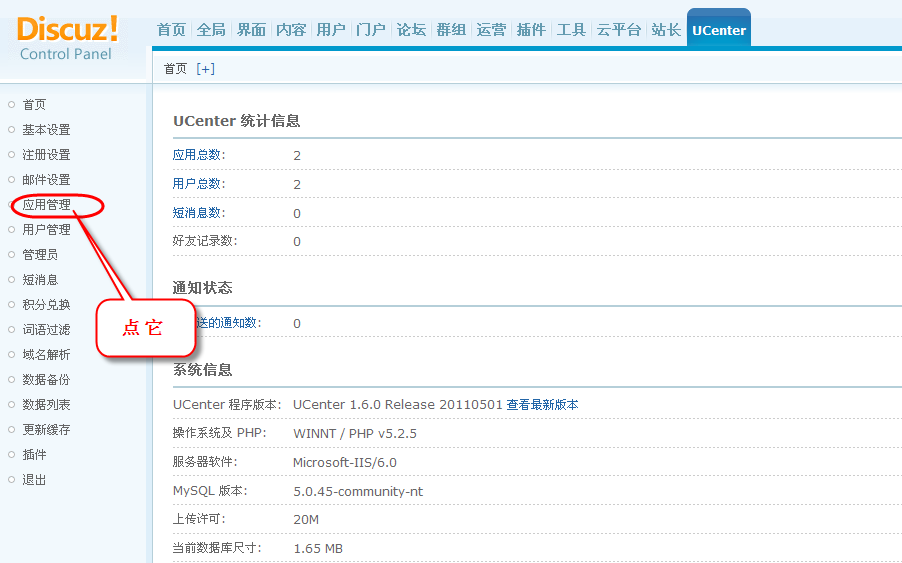Select the active UCenter tab
The width and height of the screenshot is (902, 563).
(718, 30)
